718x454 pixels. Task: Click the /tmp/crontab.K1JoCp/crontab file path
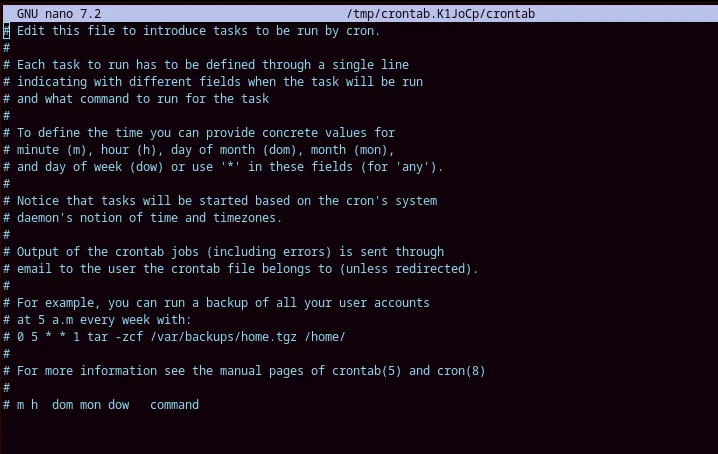[441, 14]
